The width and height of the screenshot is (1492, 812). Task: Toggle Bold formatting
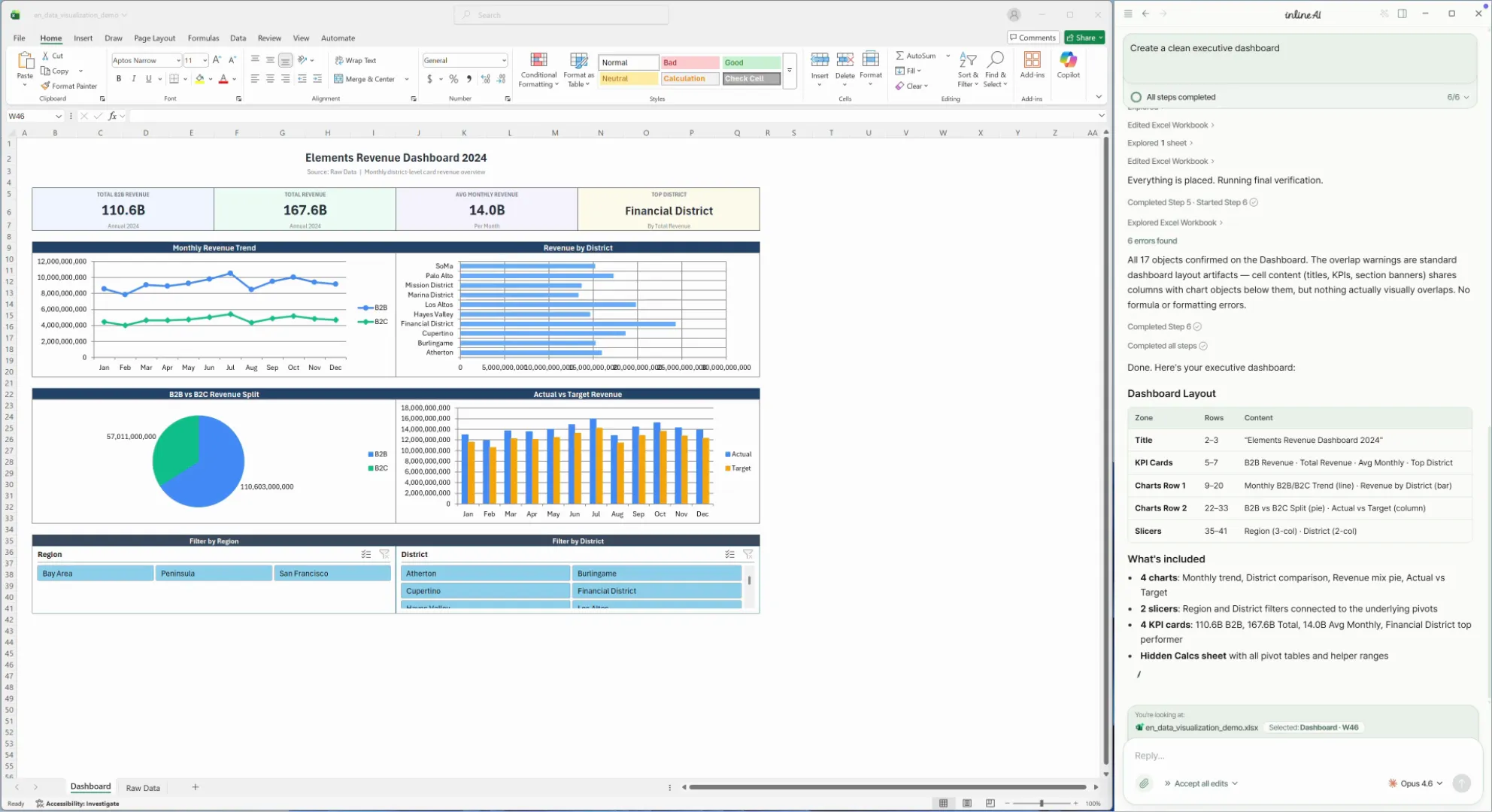(119, 79)
